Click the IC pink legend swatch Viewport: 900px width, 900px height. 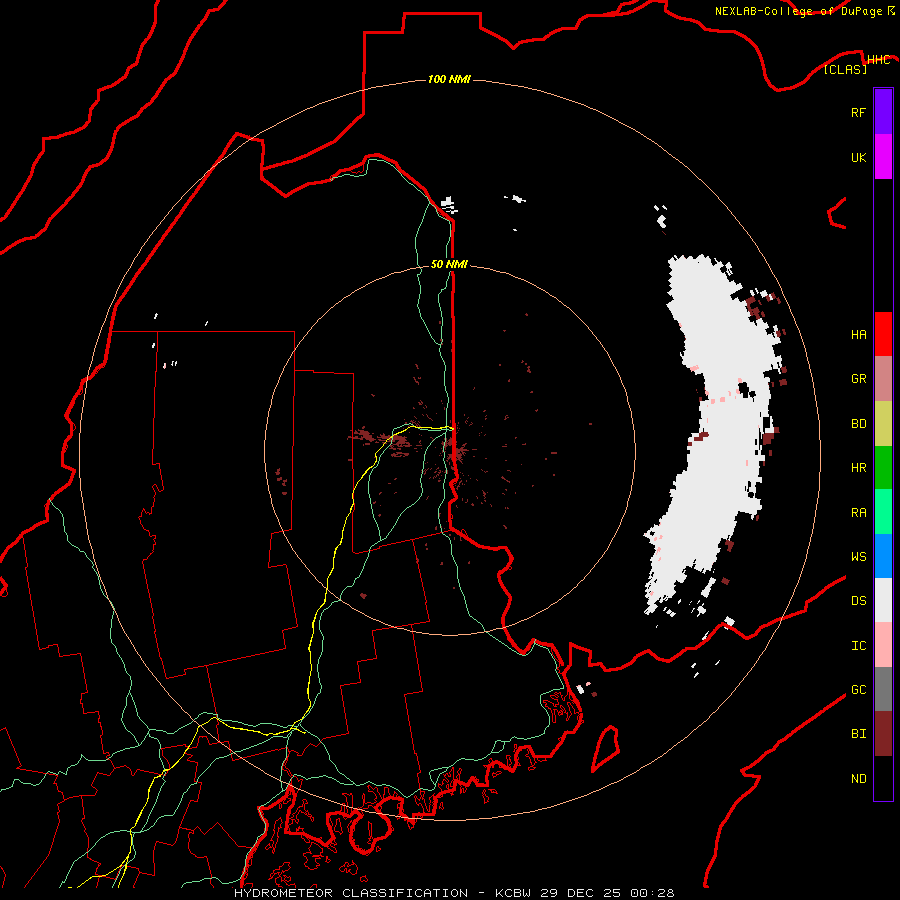[883, 645]
